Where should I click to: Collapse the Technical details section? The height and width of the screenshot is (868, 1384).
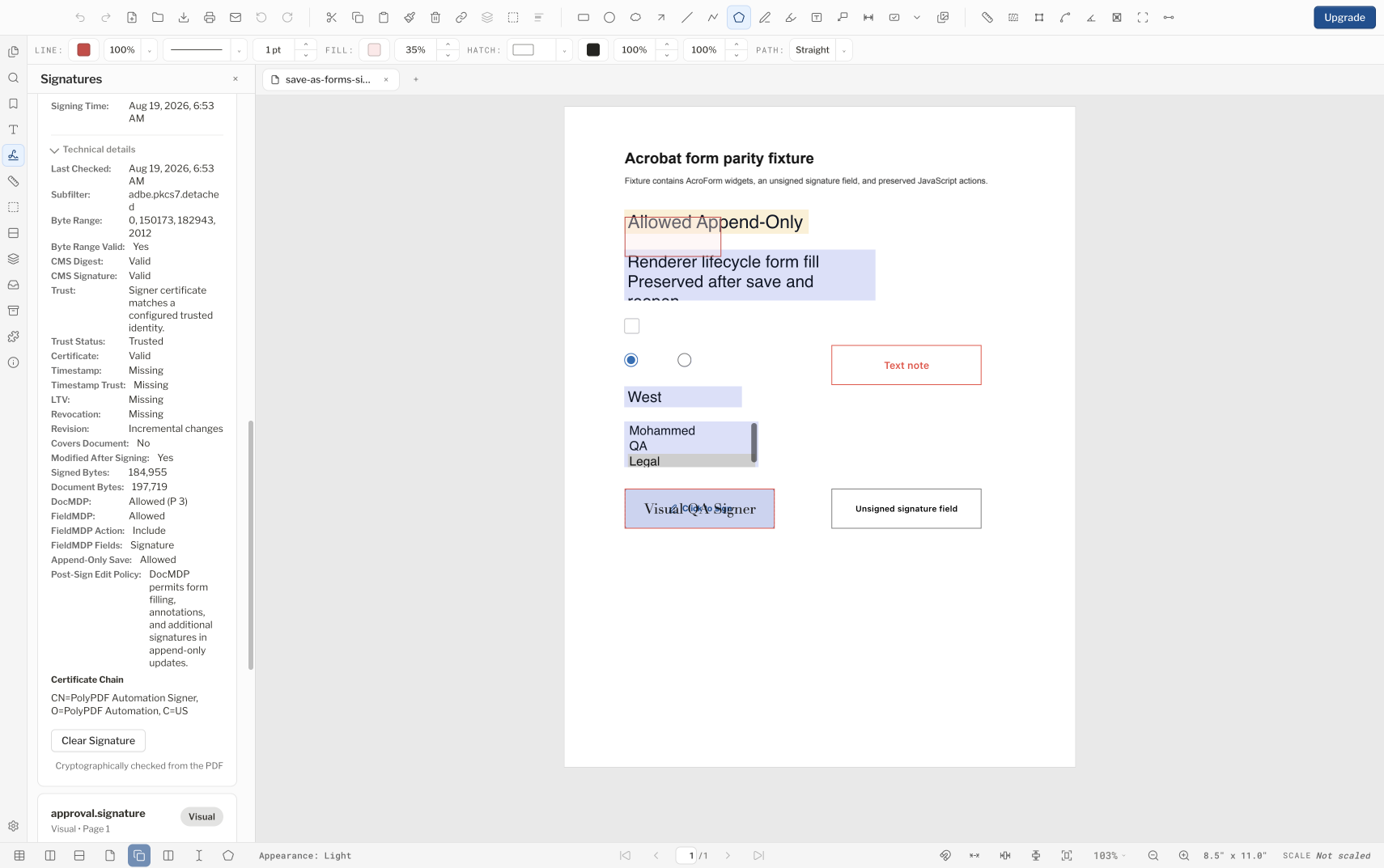[92, 150]
